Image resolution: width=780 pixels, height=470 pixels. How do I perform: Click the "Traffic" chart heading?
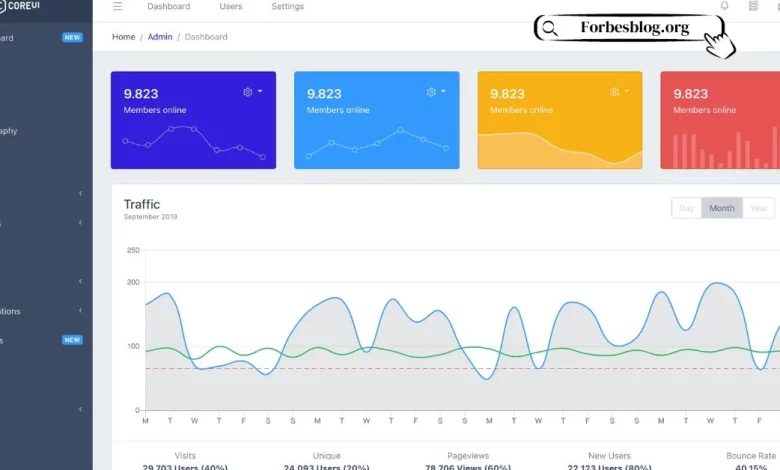(x=142, y=204)
